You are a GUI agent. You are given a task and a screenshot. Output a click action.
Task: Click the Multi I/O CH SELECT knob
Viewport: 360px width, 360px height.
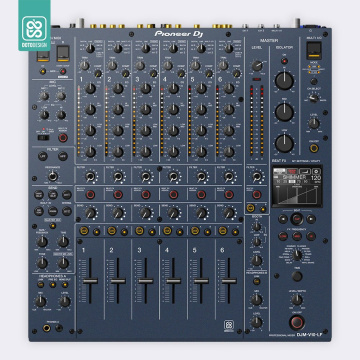(x=313, y=98)
